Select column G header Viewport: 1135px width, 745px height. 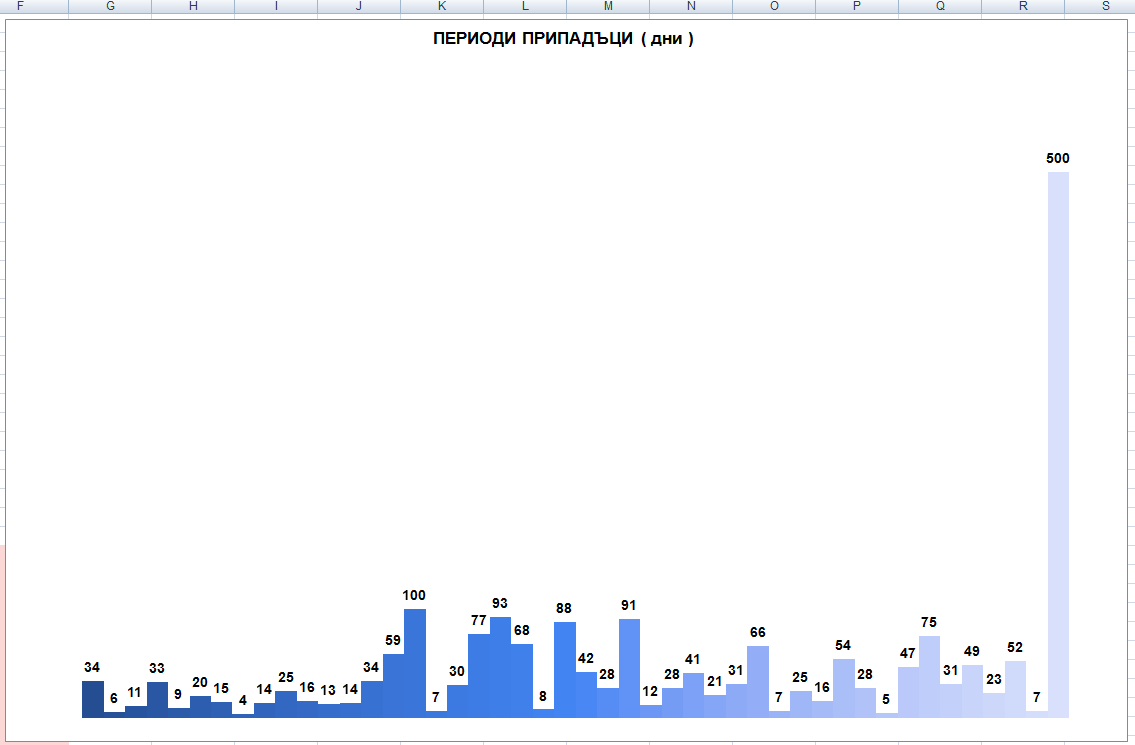pyautogui.click(x=110, y=6)
